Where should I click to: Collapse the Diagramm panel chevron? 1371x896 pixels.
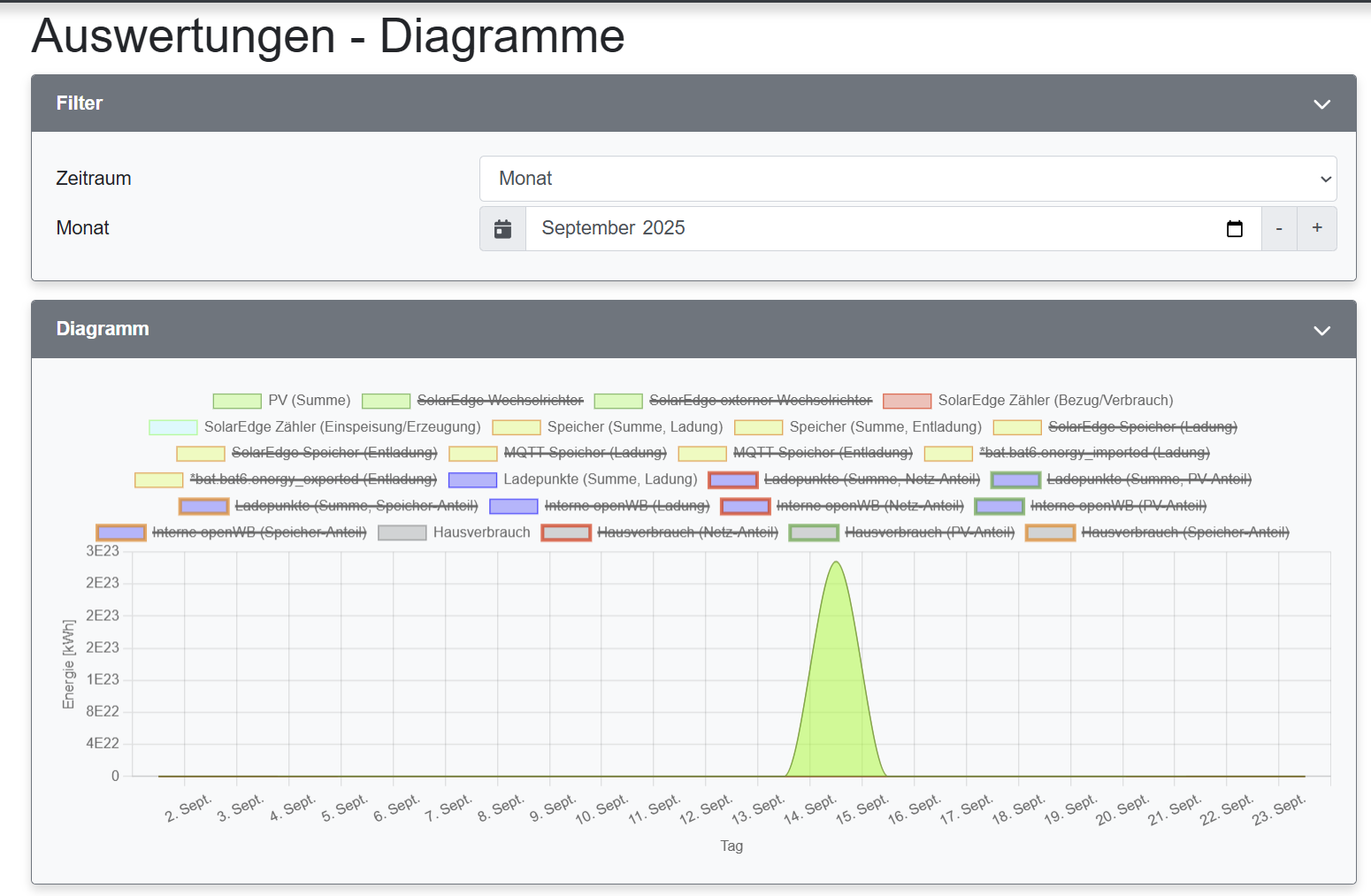point(1321,331)
